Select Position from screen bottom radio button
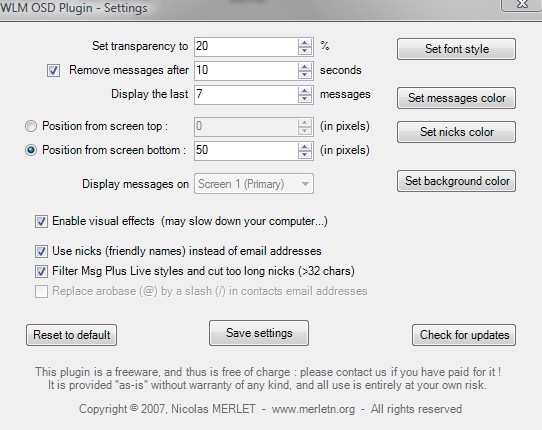Image resolution: width=542 pixels, height=430 pixels. [x=31, y=150]
